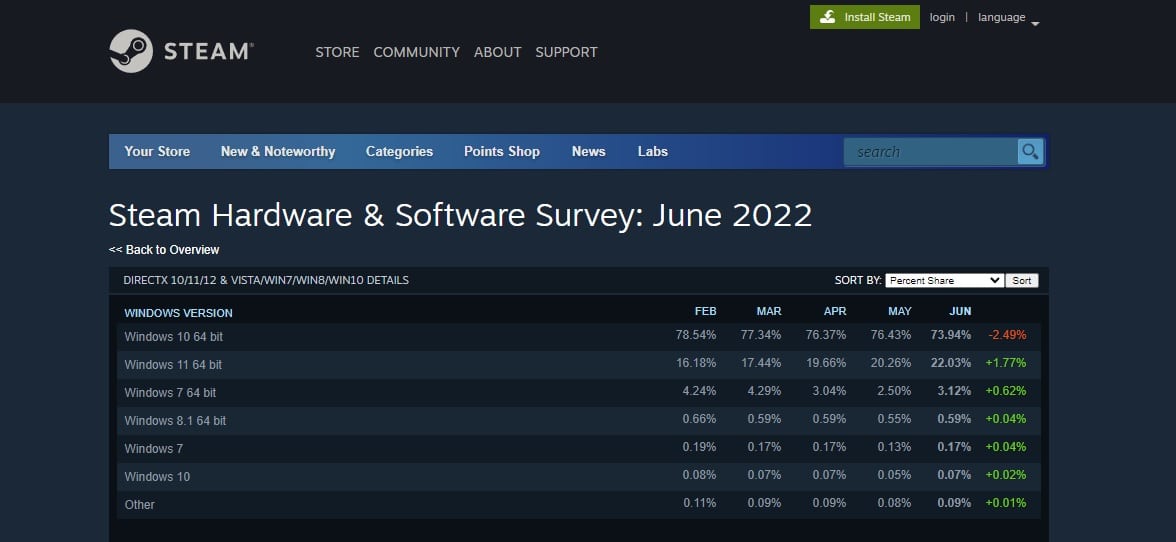
Task: Click the APR column header
Action: (835, 311)
